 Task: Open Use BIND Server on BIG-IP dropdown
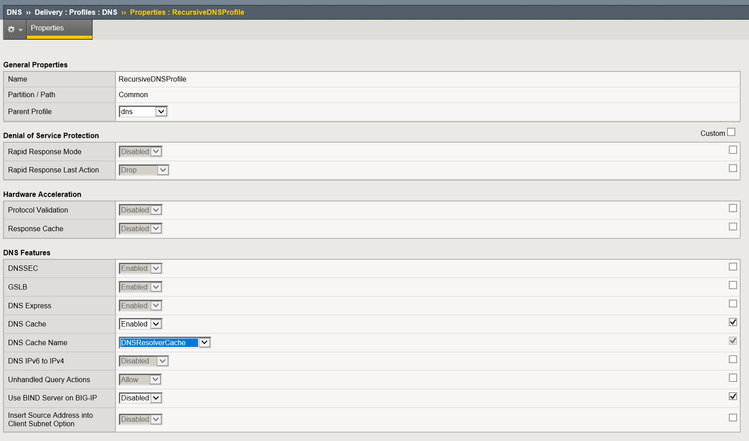(140, 397)
